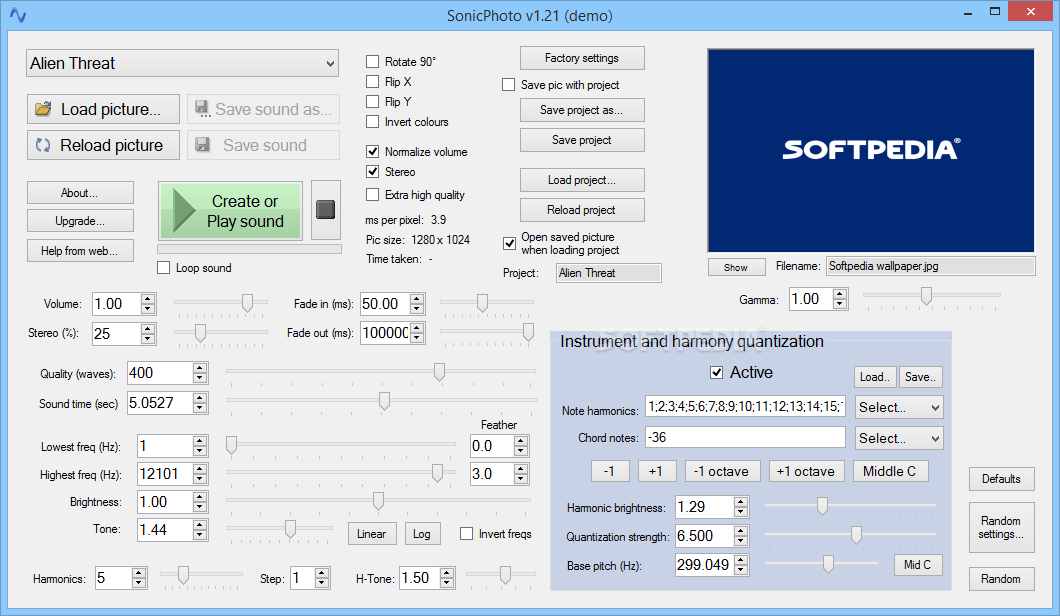The height and width of the screenshot is (616, 1060).
Task: Click the Gamma slider thumb
Action: point(926,295)
